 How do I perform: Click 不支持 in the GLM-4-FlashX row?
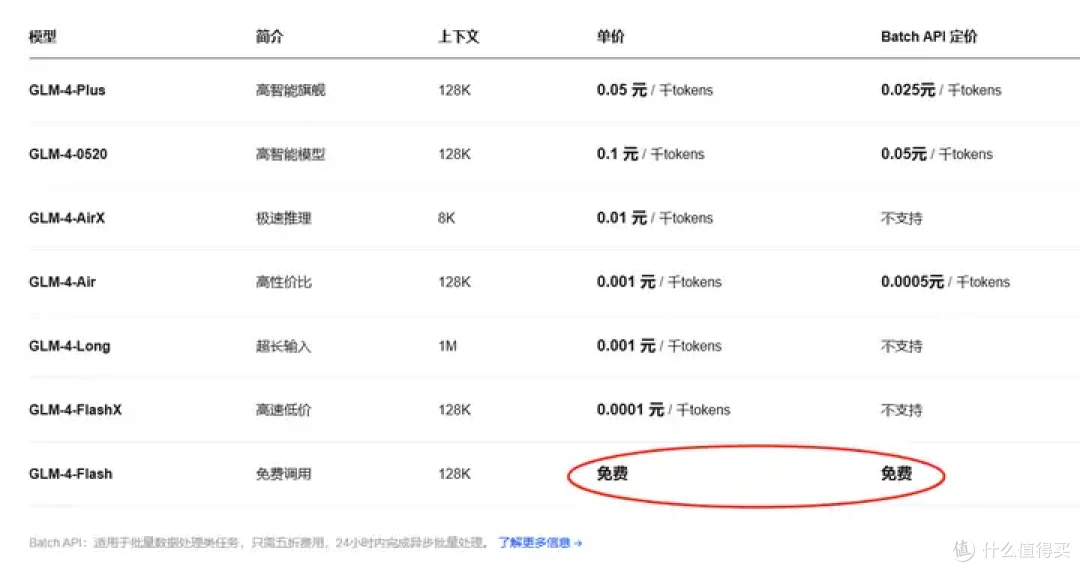pos(901,410)
